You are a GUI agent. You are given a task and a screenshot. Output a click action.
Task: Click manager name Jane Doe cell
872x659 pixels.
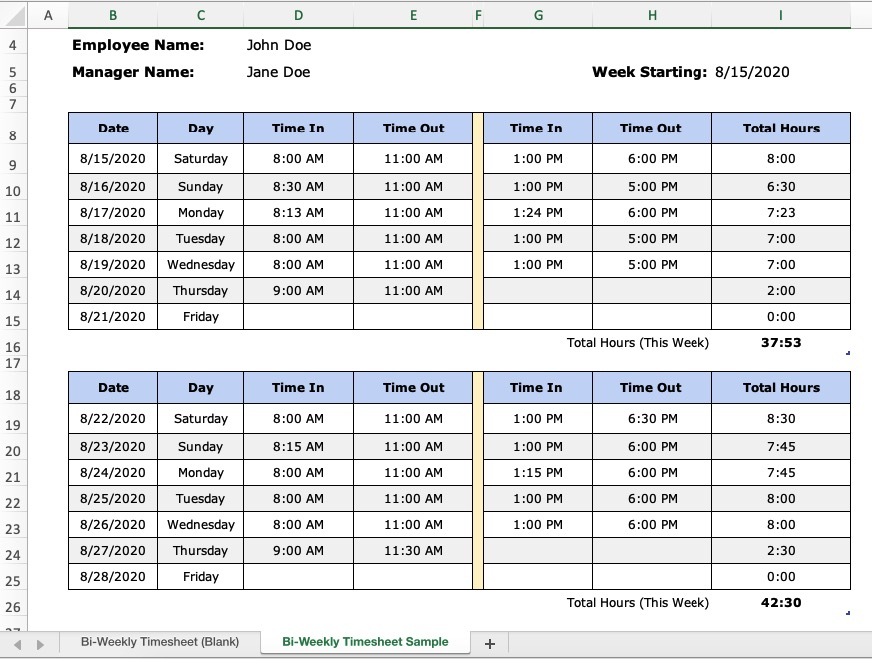(x=278, y=72)
